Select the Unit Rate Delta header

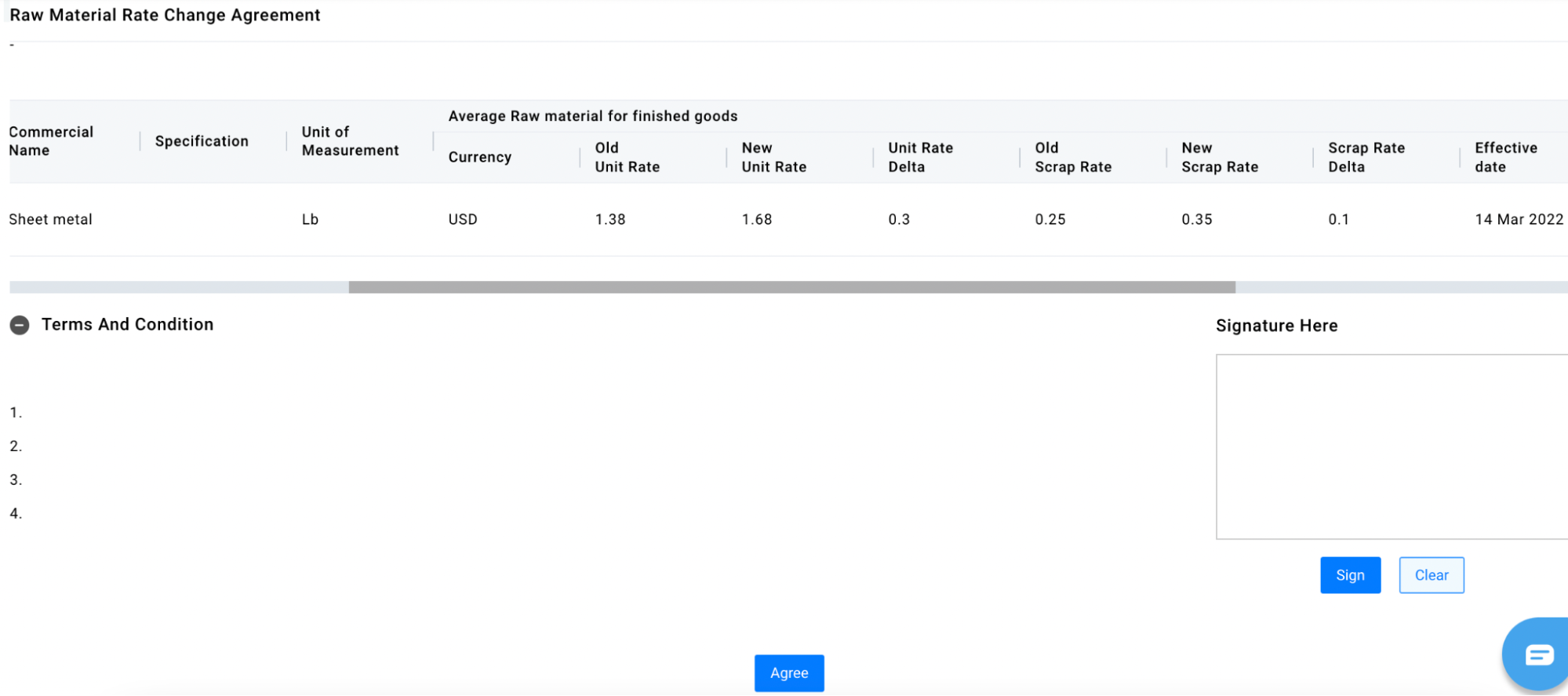920,157
